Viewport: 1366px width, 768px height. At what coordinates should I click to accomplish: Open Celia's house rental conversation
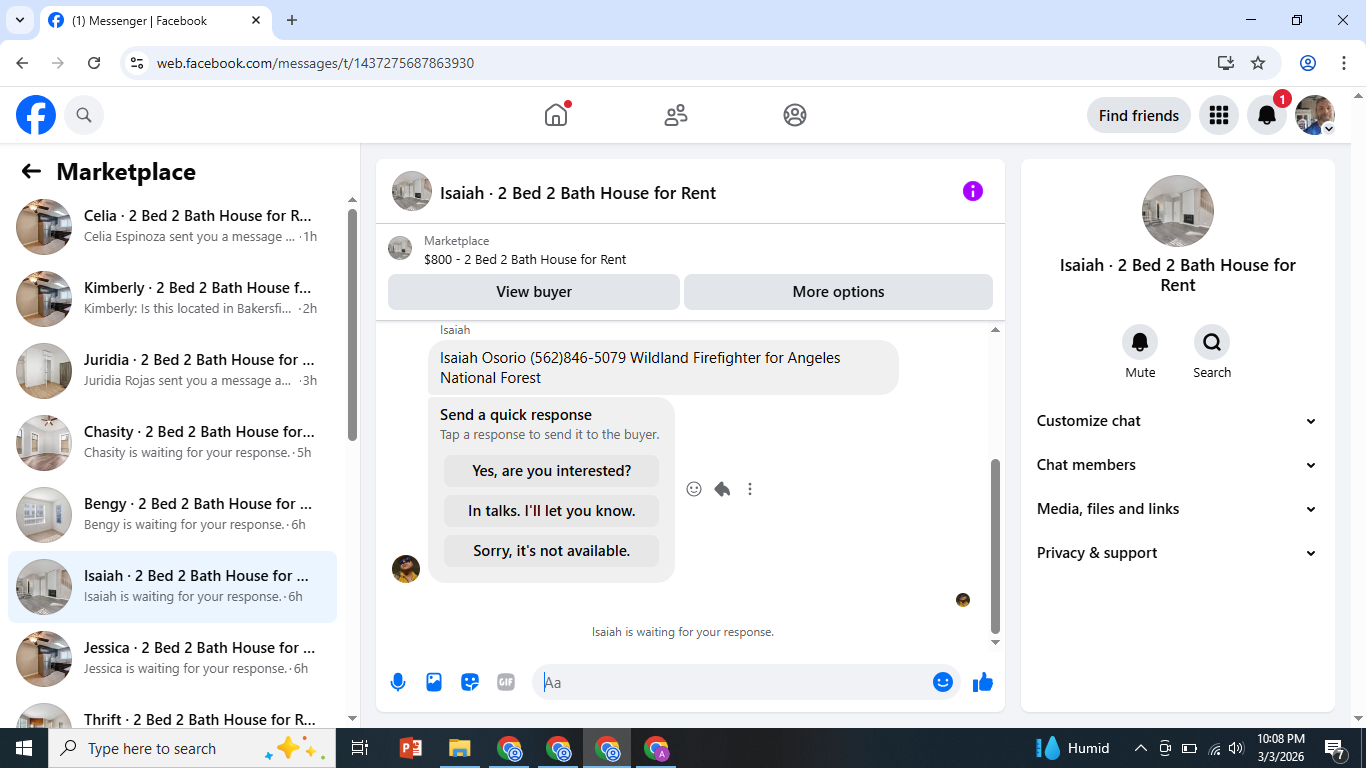pyautogui.click(x=172, y=227)
